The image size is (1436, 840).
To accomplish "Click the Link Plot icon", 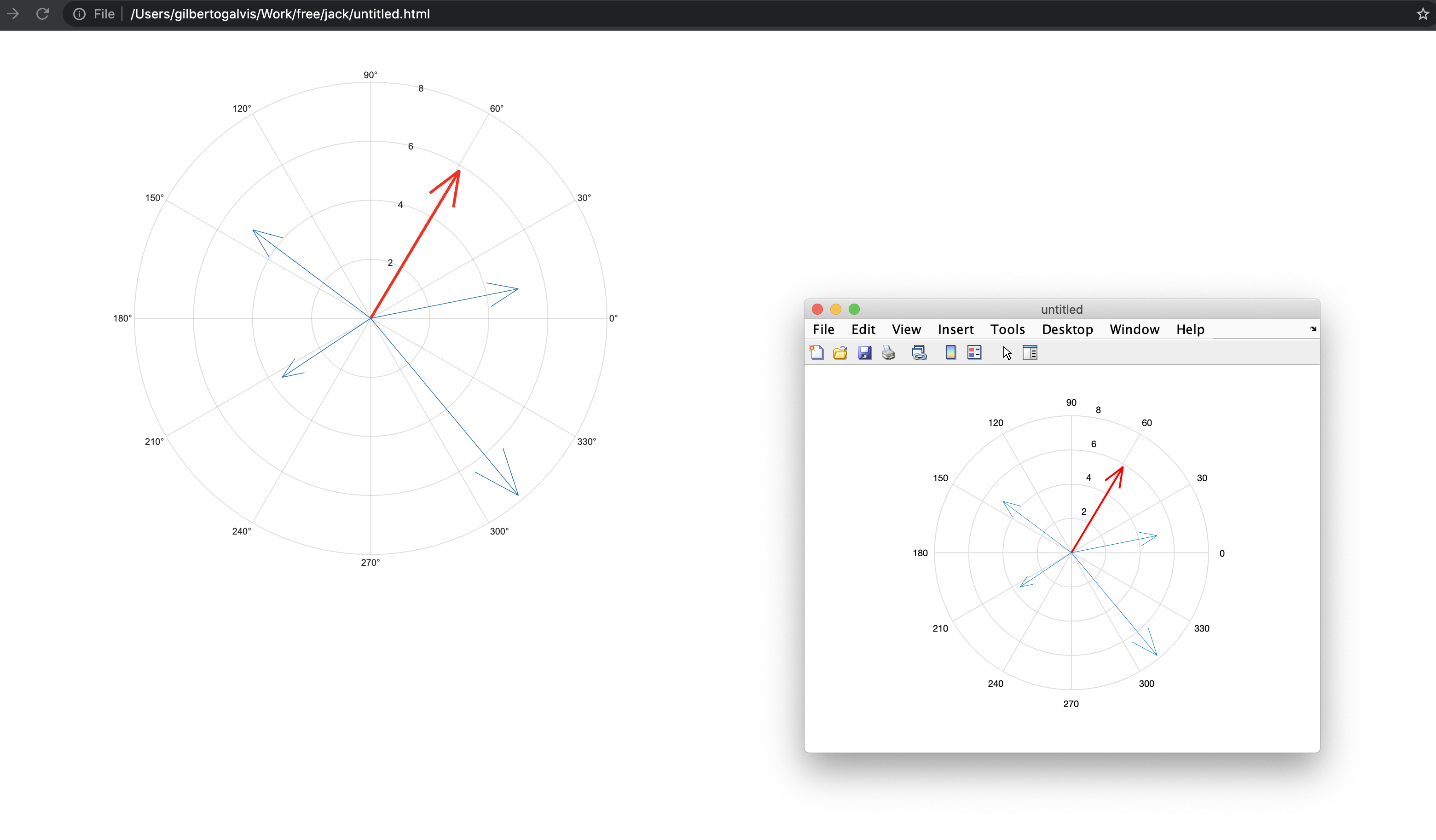I will [x=919, y=352].
